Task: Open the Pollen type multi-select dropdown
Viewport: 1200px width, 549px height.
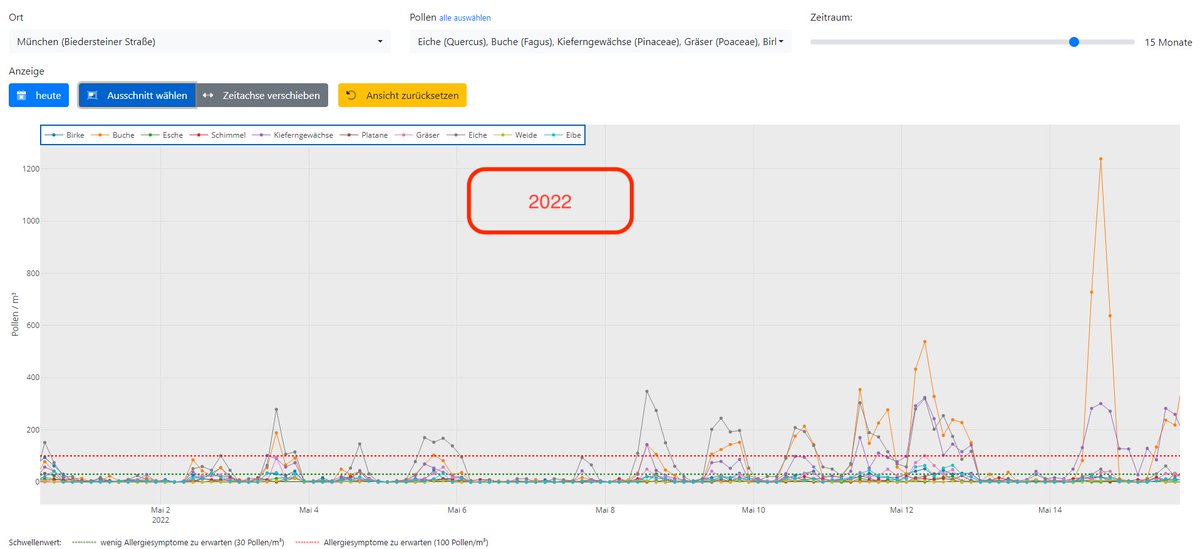Action: click(x=600, y=42)
